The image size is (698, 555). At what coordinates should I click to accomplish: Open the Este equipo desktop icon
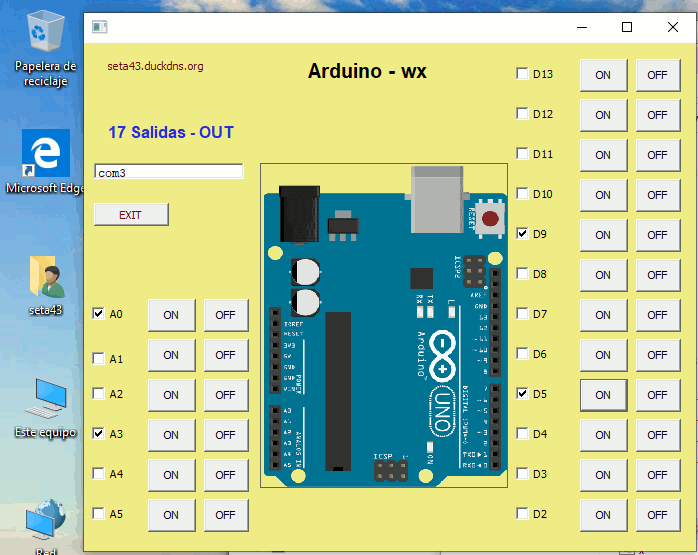pos(46,408)
